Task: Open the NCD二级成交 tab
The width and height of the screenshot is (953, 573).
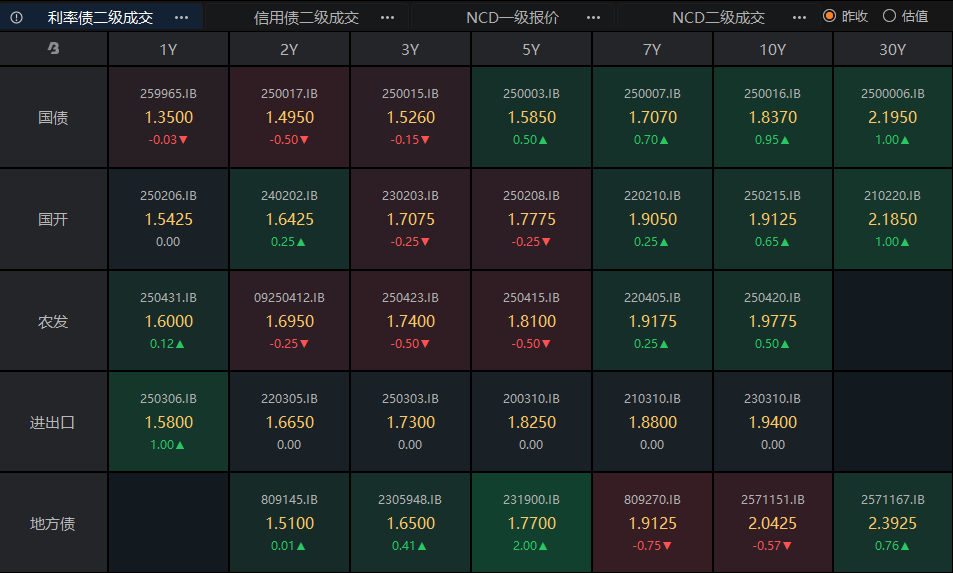Action: (x=718, y=17)
